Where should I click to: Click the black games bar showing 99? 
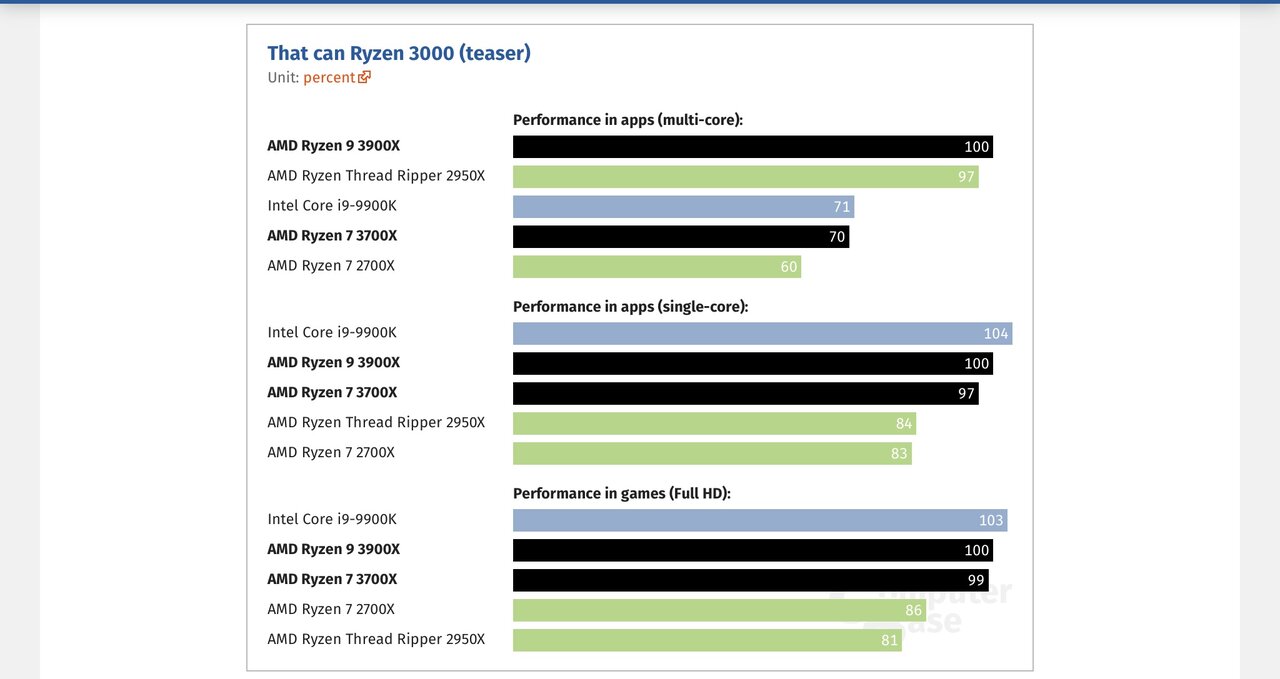coord(750,581)
